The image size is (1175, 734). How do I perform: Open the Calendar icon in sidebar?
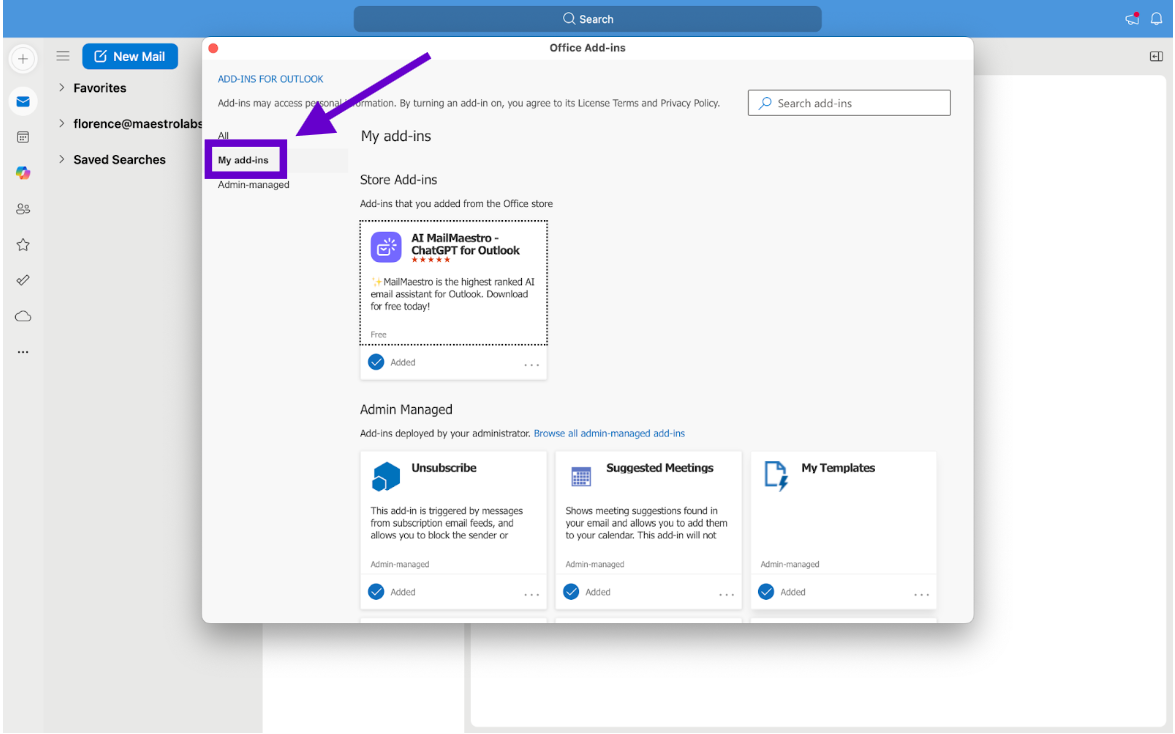pyautogui.click(x=23, y=137)
